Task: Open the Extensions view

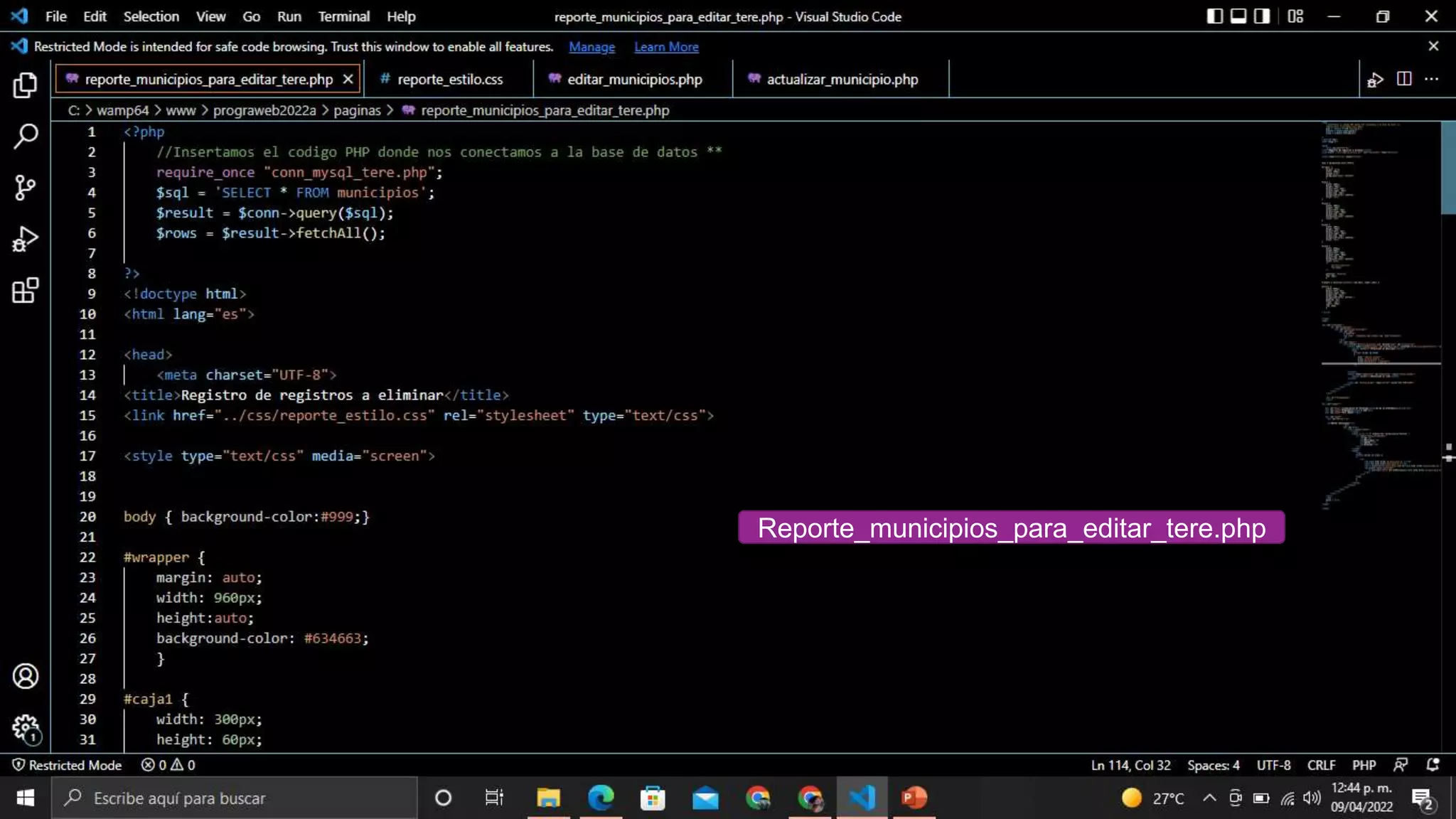Action: pos(25,290)
